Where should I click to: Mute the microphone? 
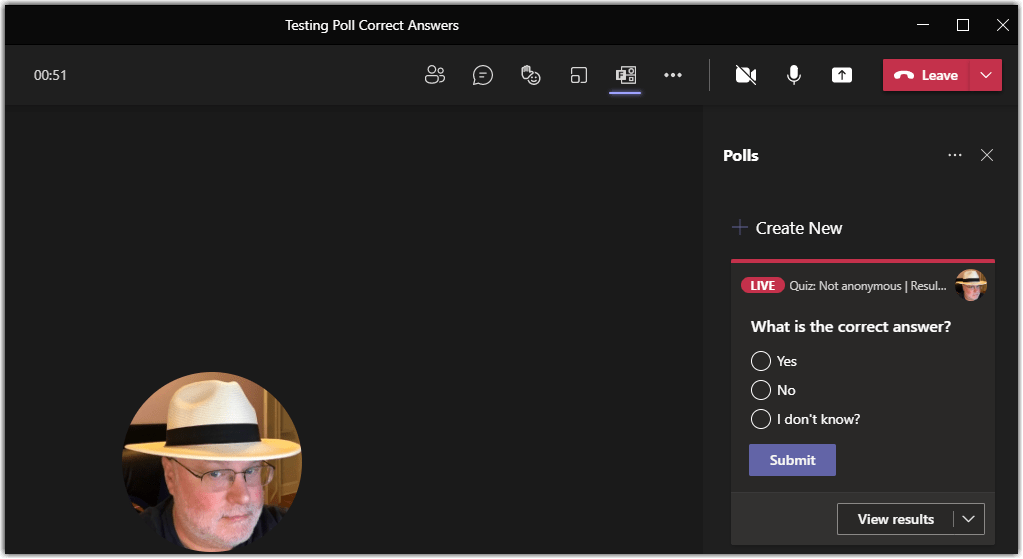pos(794,75)
